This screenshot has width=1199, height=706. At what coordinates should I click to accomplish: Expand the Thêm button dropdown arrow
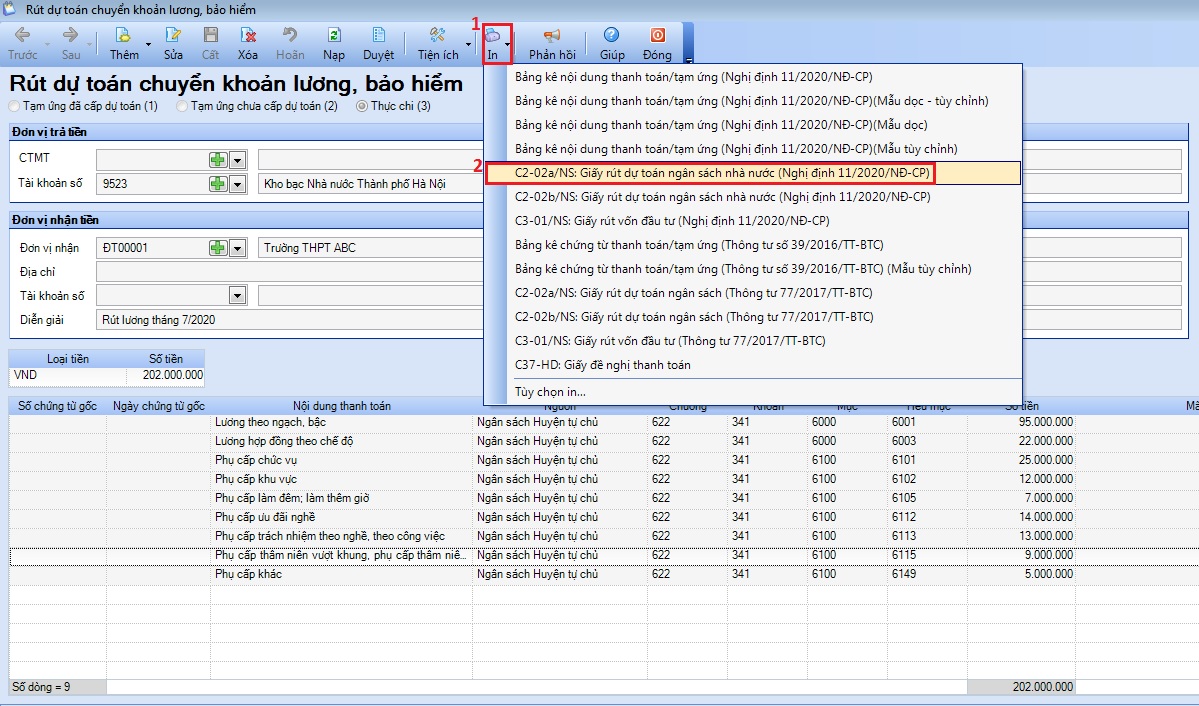click(x=148, y=44)
